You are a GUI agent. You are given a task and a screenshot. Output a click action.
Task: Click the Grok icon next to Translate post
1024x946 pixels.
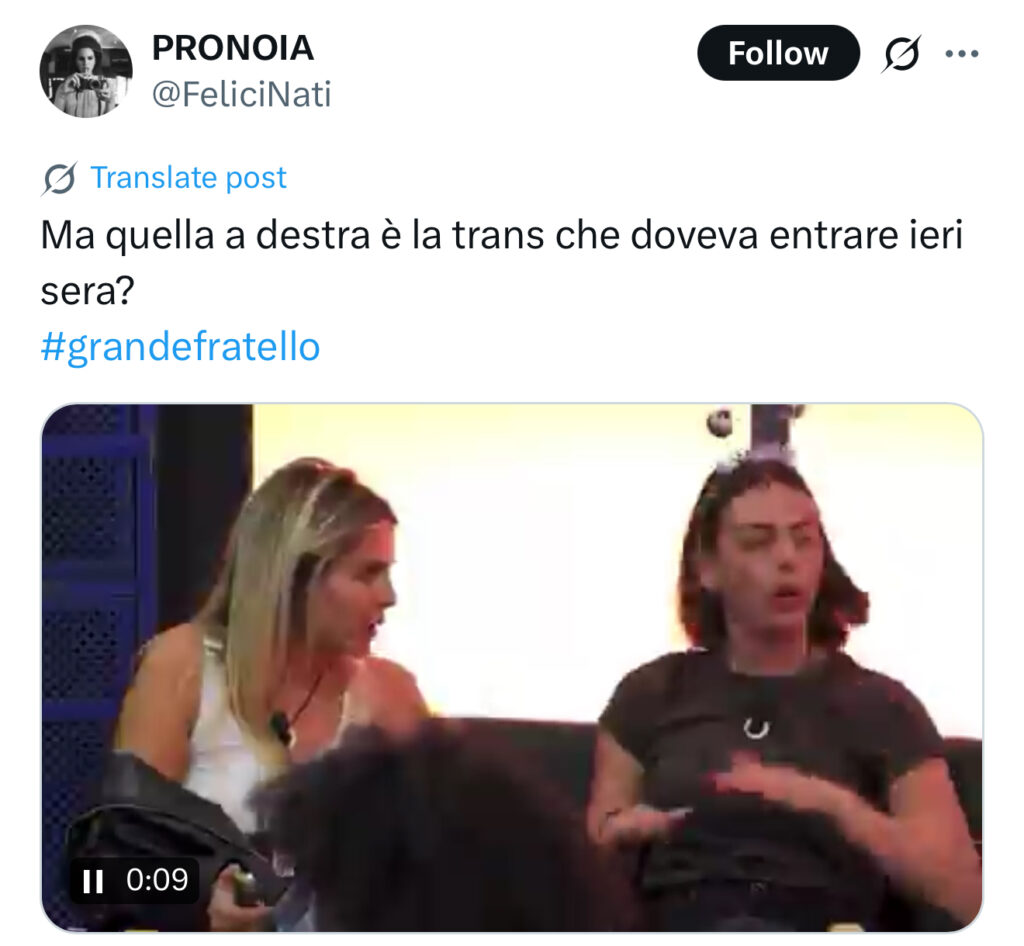tap(59, 178)
